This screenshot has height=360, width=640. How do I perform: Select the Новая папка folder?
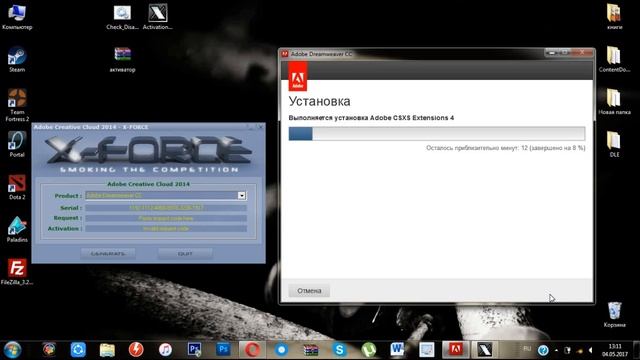pos(614,102)
